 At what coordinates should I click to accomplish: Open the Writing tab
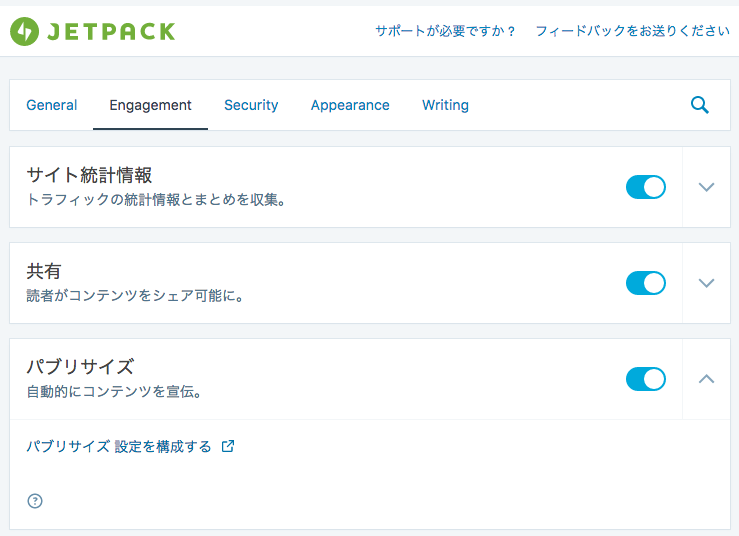point(445,105)
